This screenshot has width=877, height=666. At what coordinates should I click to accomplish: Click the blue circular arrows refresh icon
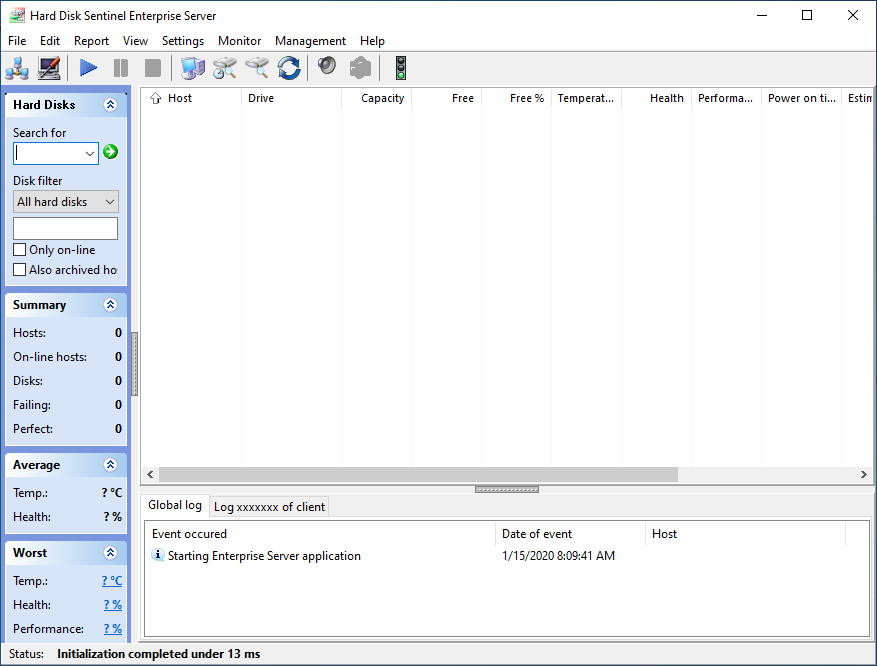(x=289, y=68)
